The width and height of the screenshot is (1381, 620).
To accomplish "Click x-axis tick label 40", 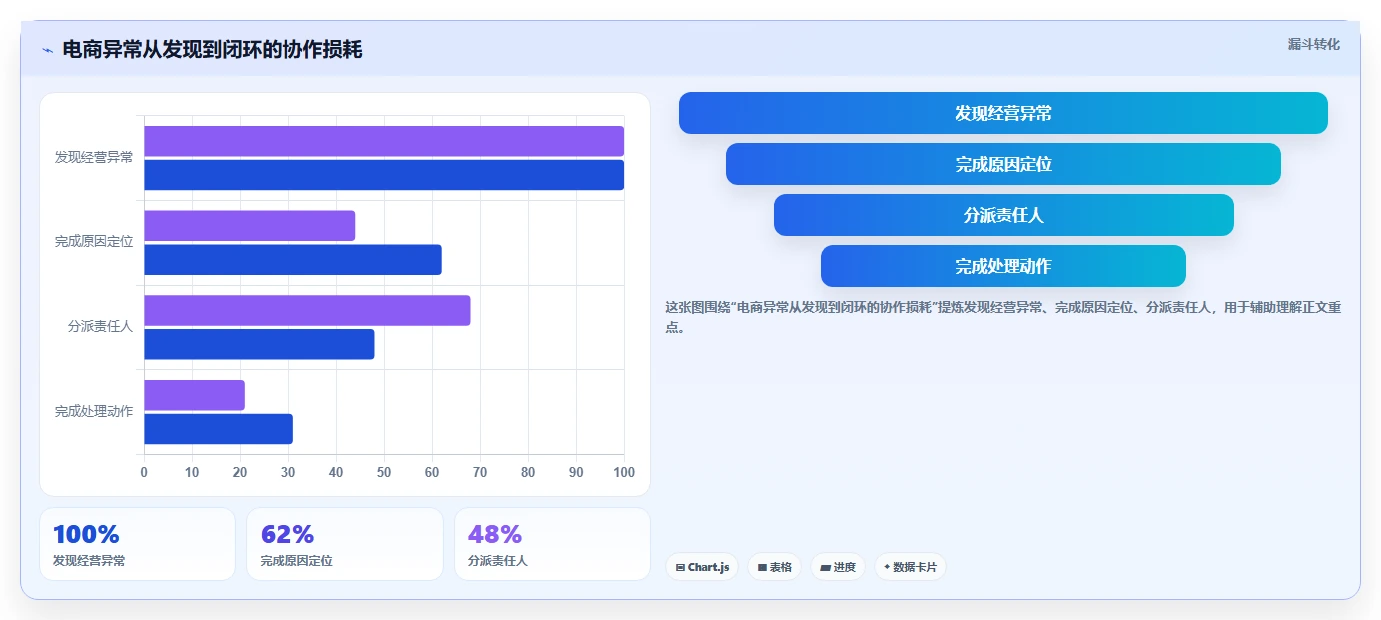I will (336, 472).
